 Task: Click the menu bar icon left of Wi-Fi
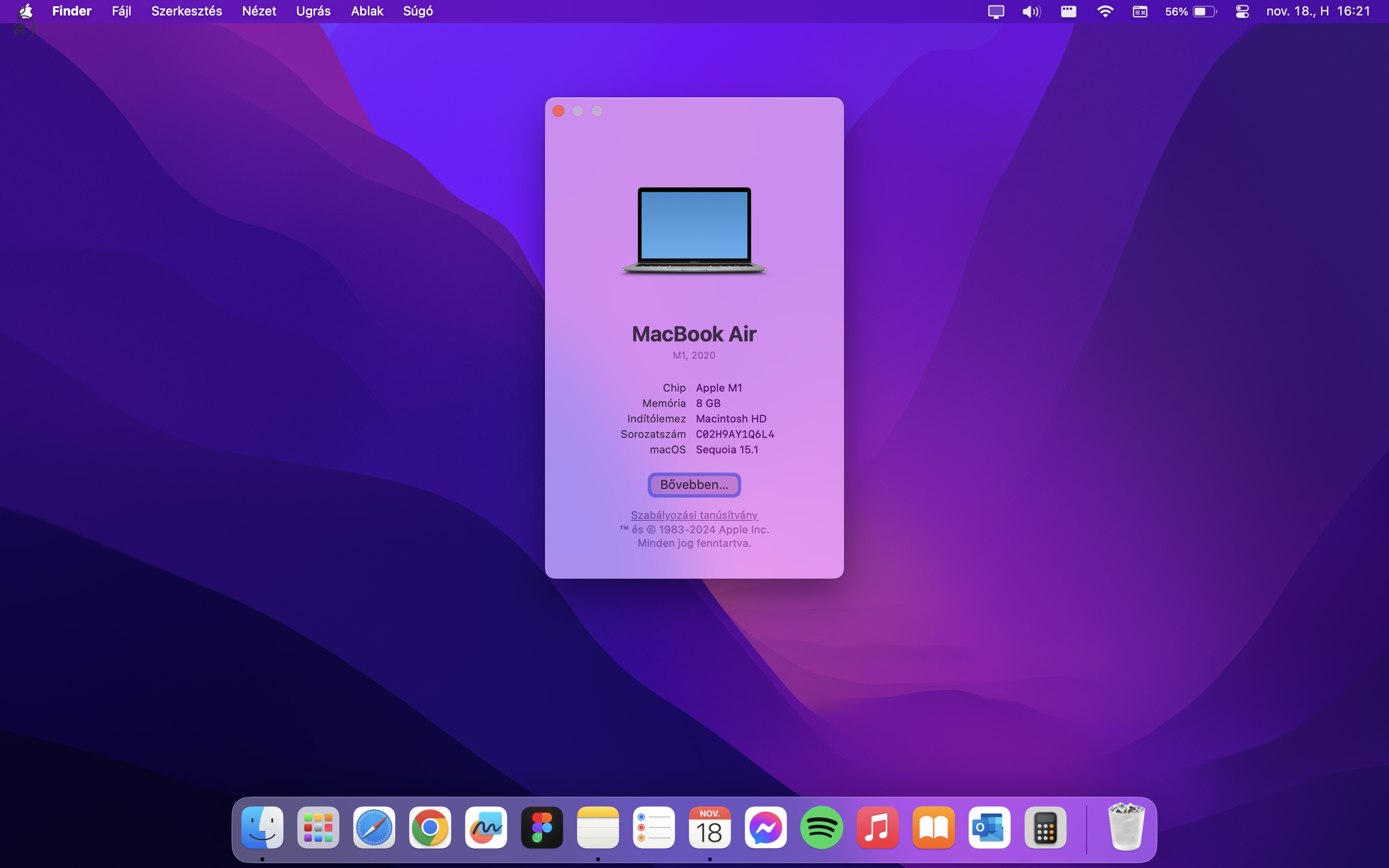pyautogui.click(x=1068, y=12)
